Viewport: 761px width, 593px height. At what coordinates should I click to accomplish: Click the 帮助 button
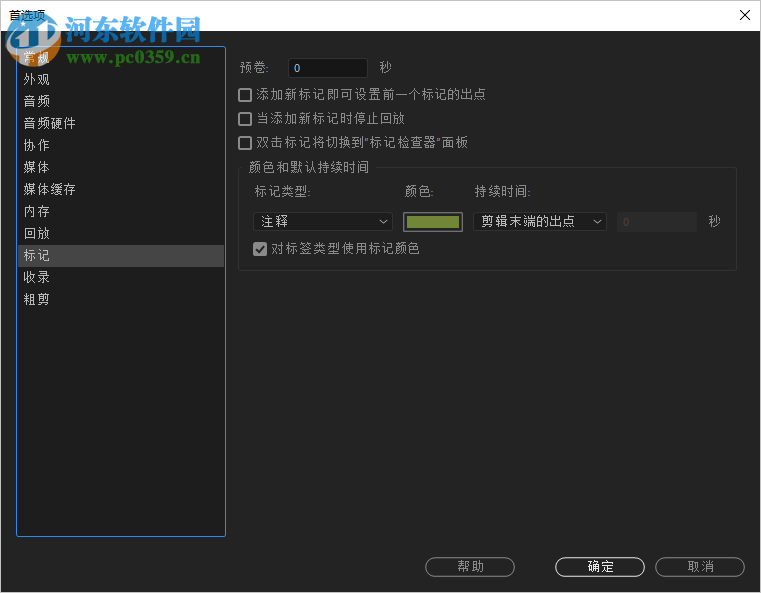coord(470,567)
